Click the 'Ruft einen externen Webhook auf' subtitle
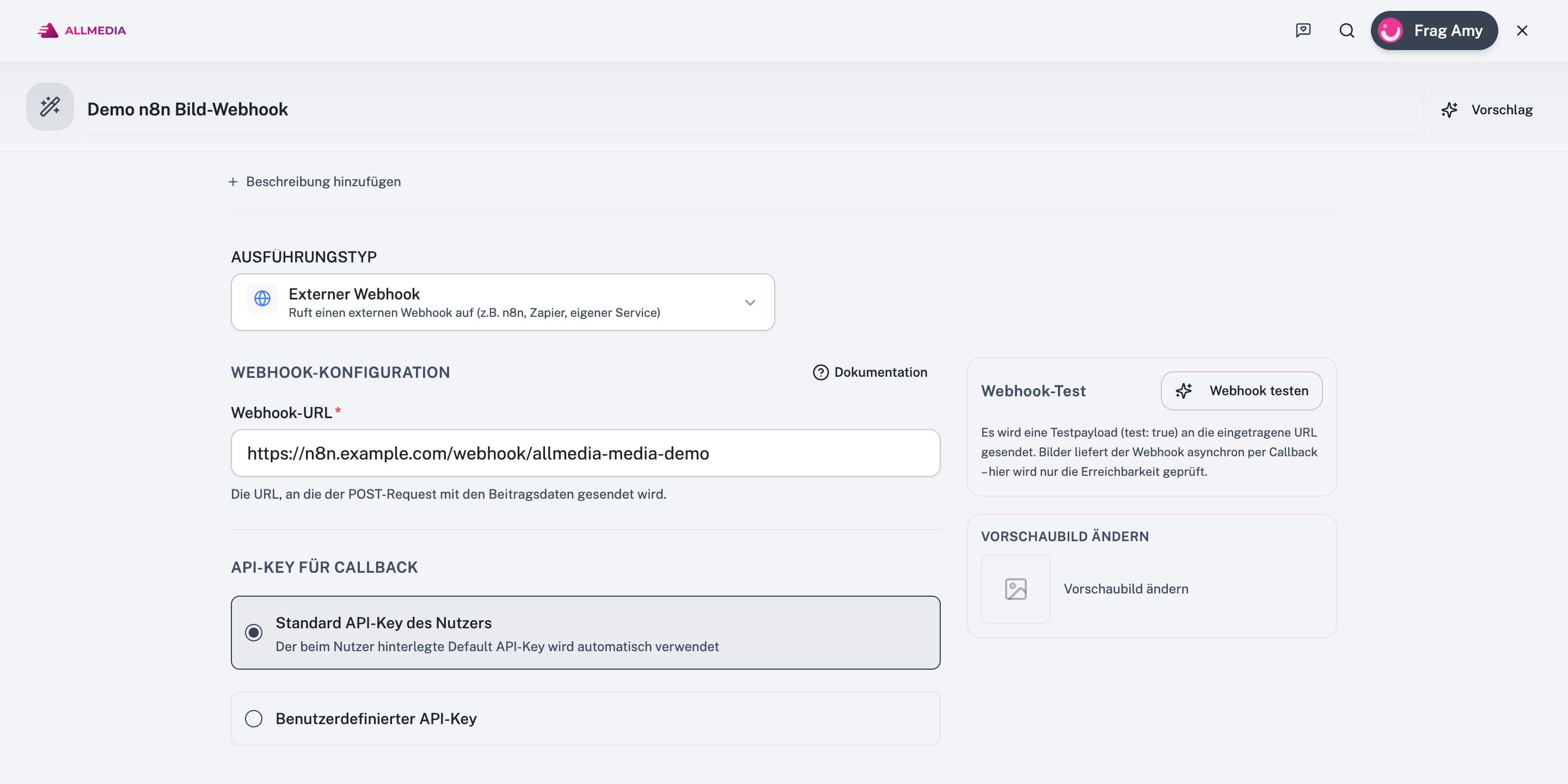The width and height of the screenshot is (1568, 784). [474, 313]
